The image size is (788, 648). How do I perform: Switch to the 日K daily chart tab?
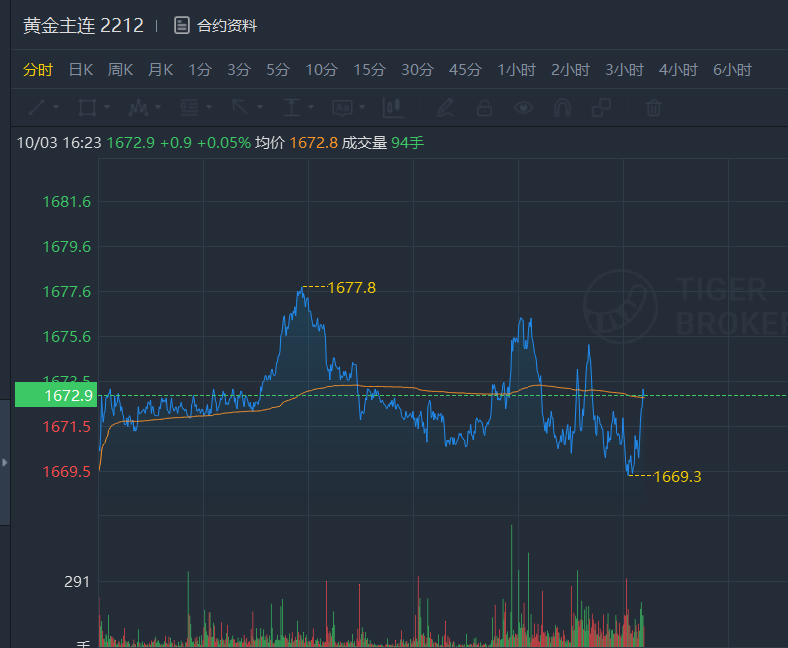click(x=81, y=69)
